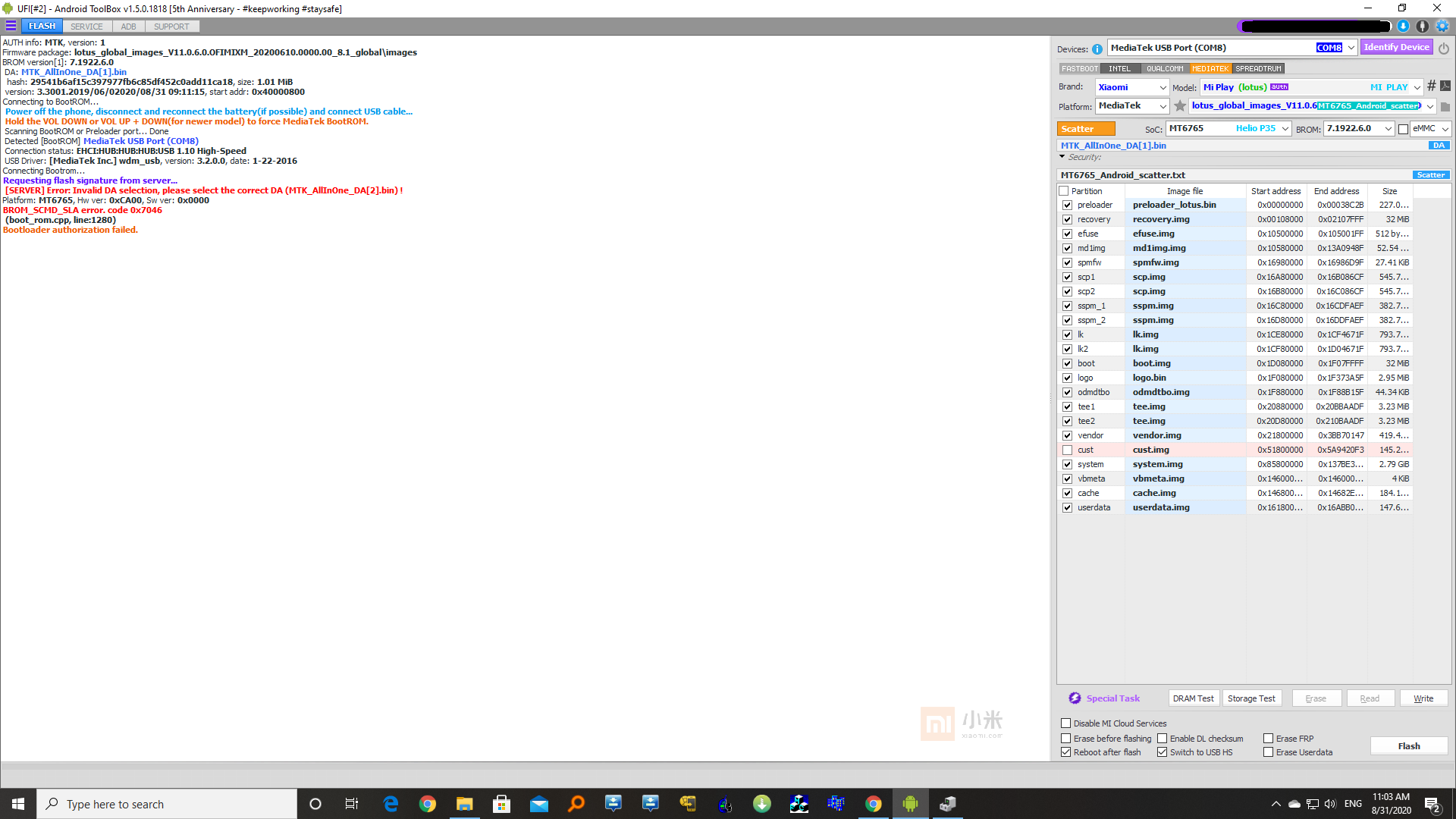1456x819 pixels.
Task: Select the SPREADTRUM platform tab
Action: (1258, 69)
